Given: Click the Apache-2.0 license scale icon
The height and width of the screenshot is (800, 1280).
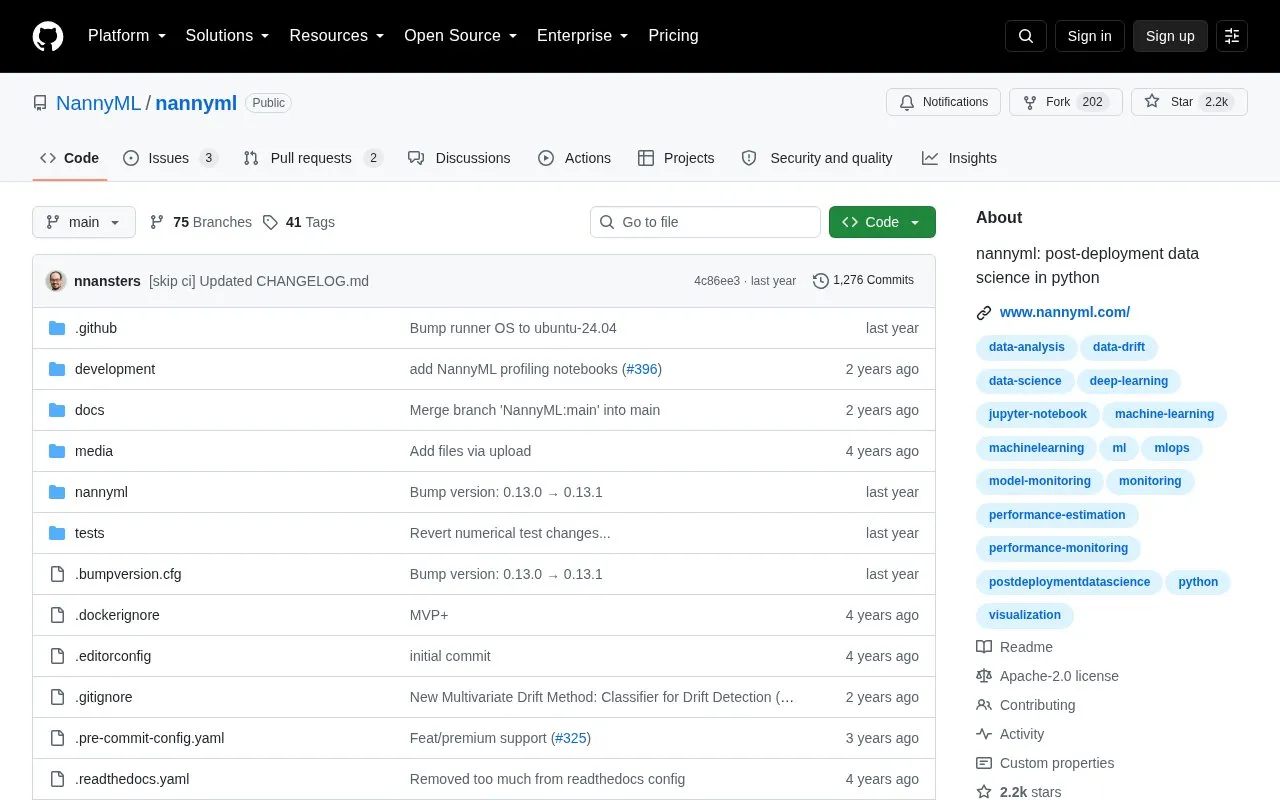Looking at the screenshot, I should click(984, 676).
